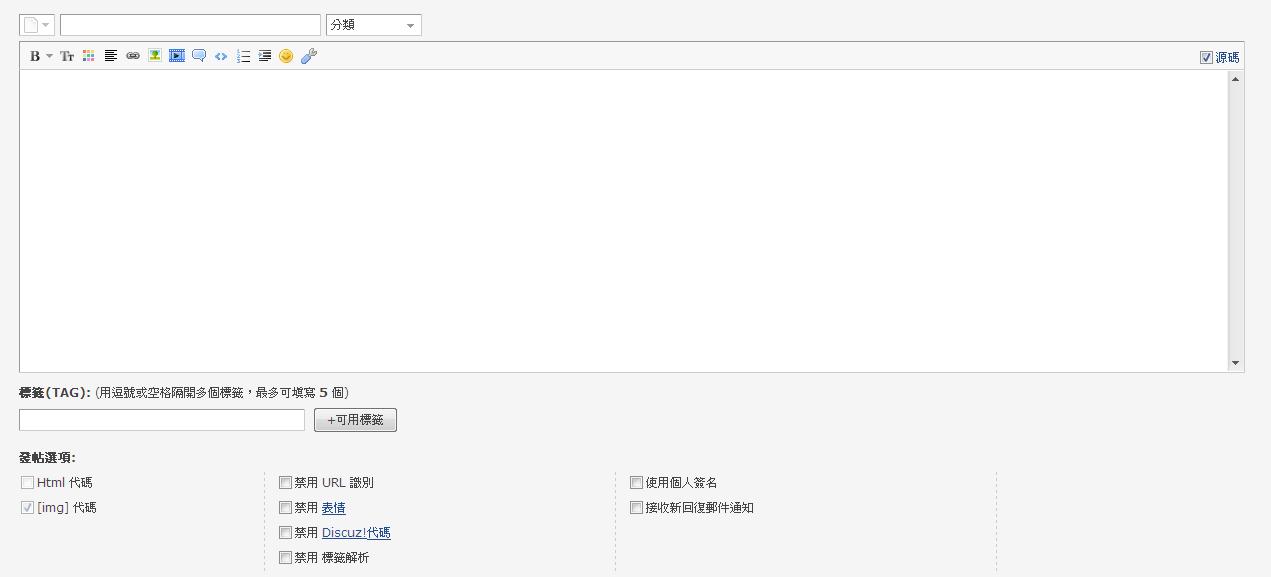Enable 禁用 URL 識別 checkbox
The height and width of the screenshot is (577, 1271).
click(x=285, y=482)
